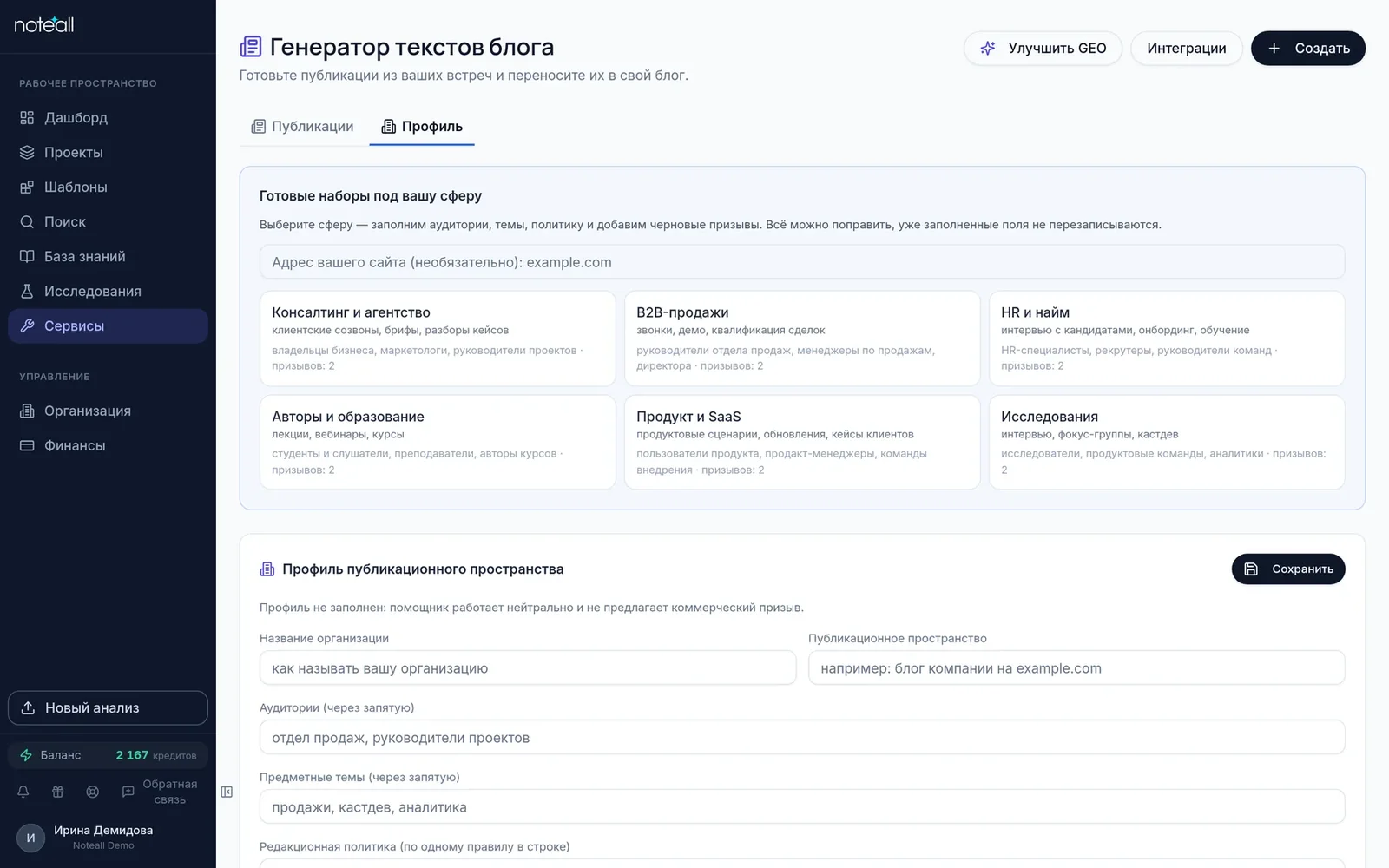
Task: Choose the Консалтинг и агентство preset card
Action: [438, 339]
